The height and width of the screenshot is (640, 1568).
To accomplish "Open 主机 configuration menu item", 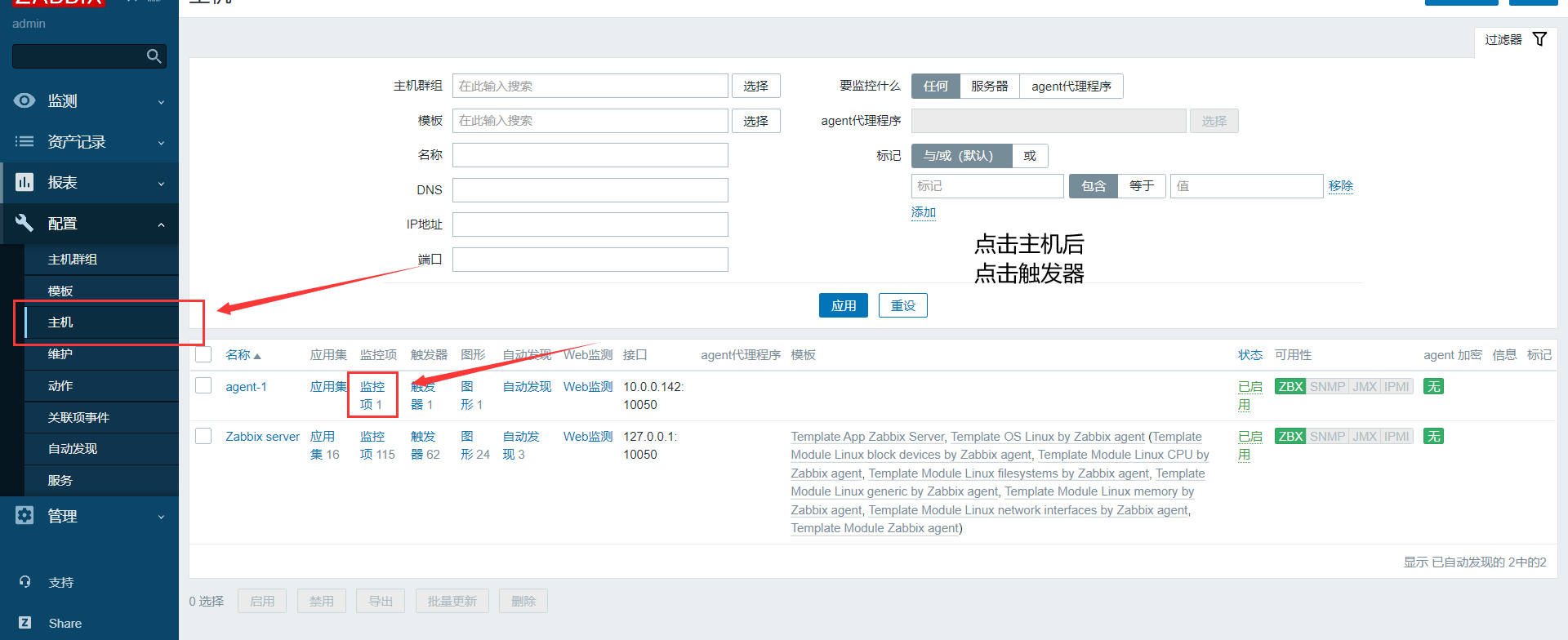I will click(101, 322).
